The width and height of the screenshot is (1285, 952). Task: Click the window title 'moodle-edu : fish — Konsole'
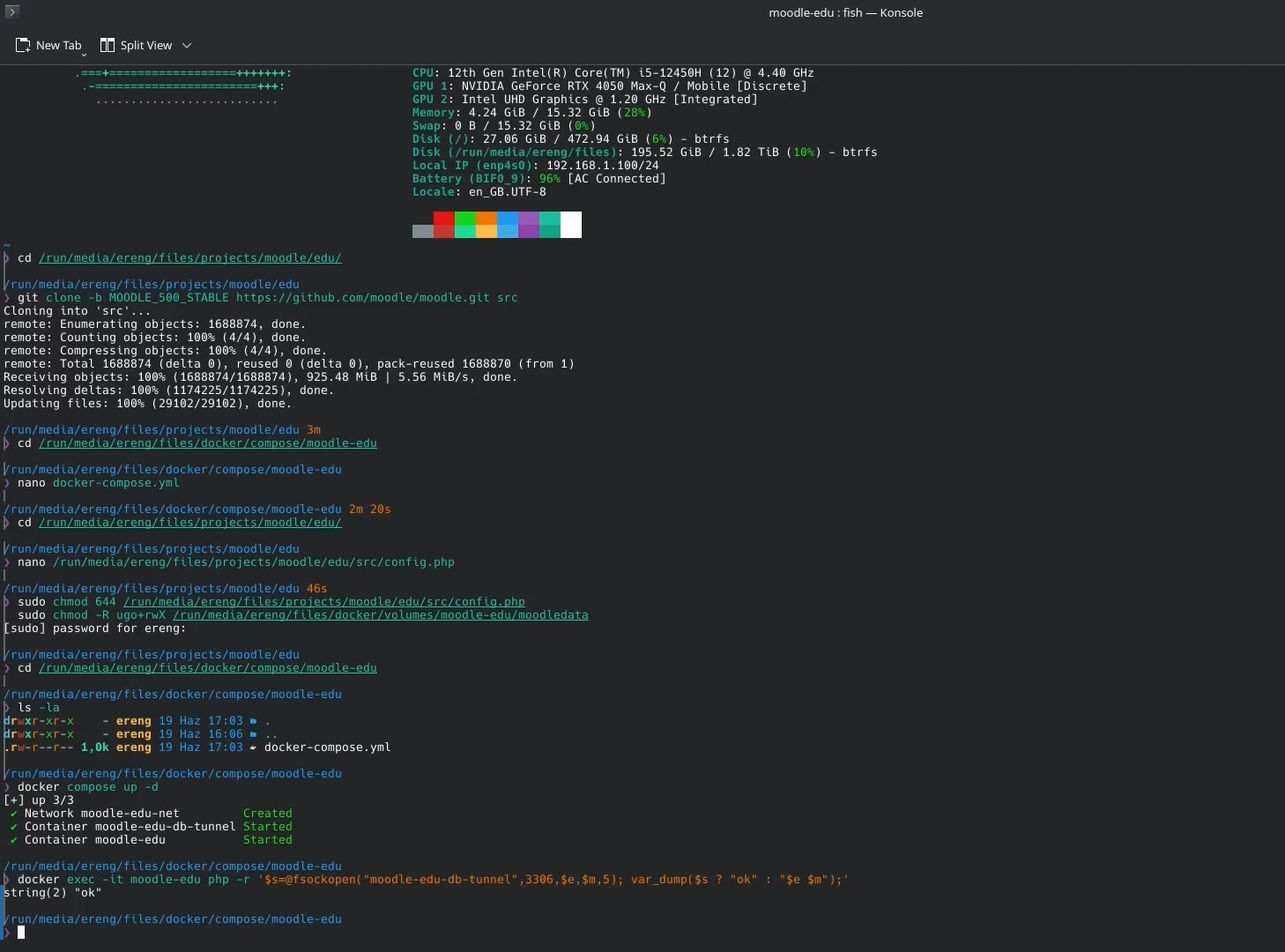coord(845,12)
